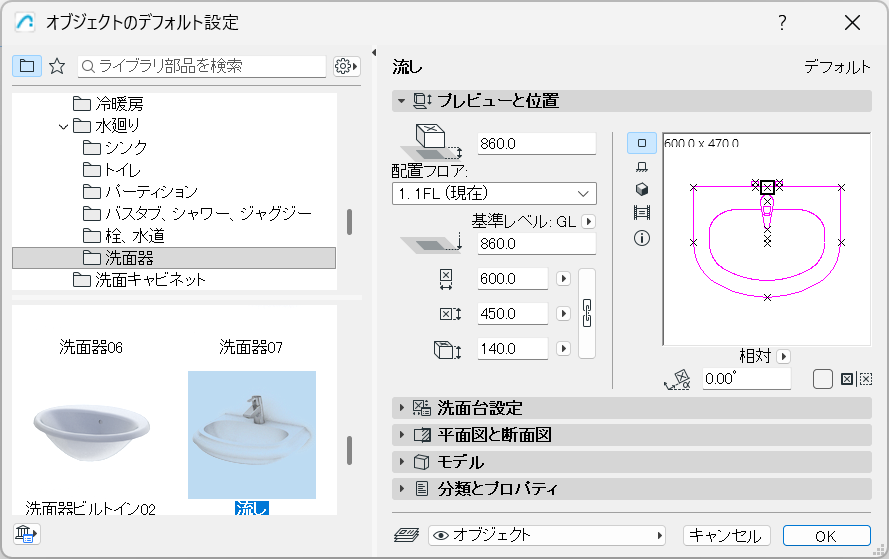
Task: Select the パーティション folder
Action: [140, 192]
